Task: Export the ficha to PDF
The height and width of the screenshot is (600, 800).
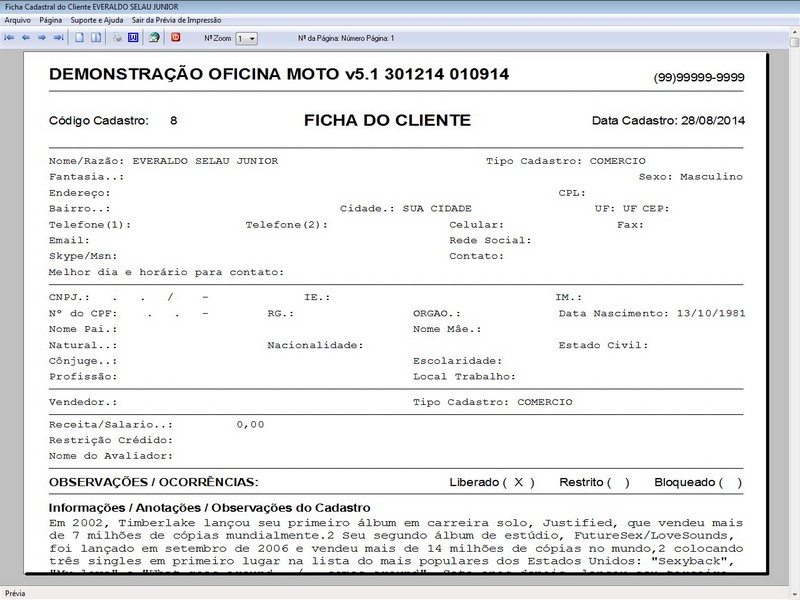Action: (176, 37)
